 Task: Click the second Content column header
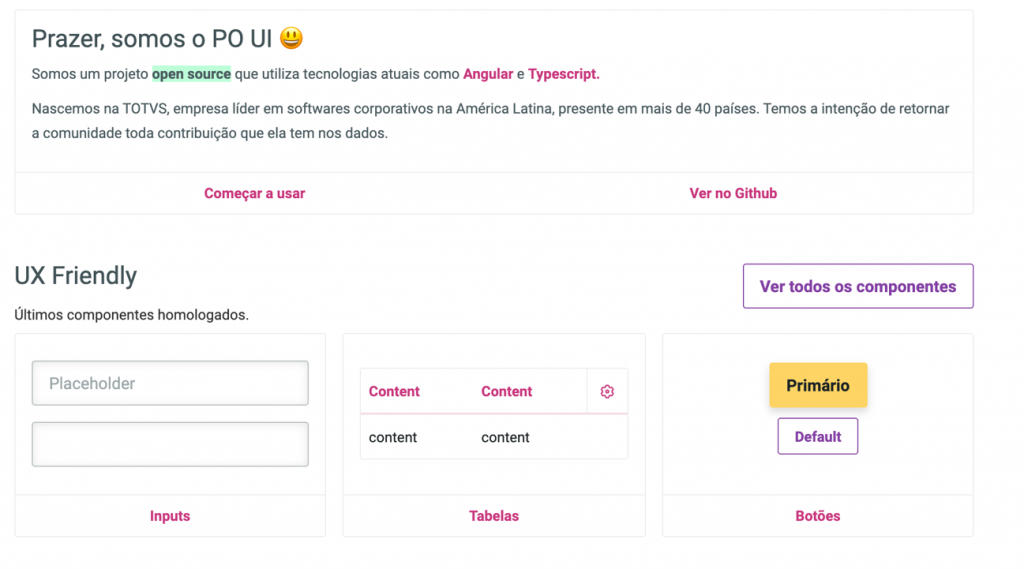click(x=507, y=391)
